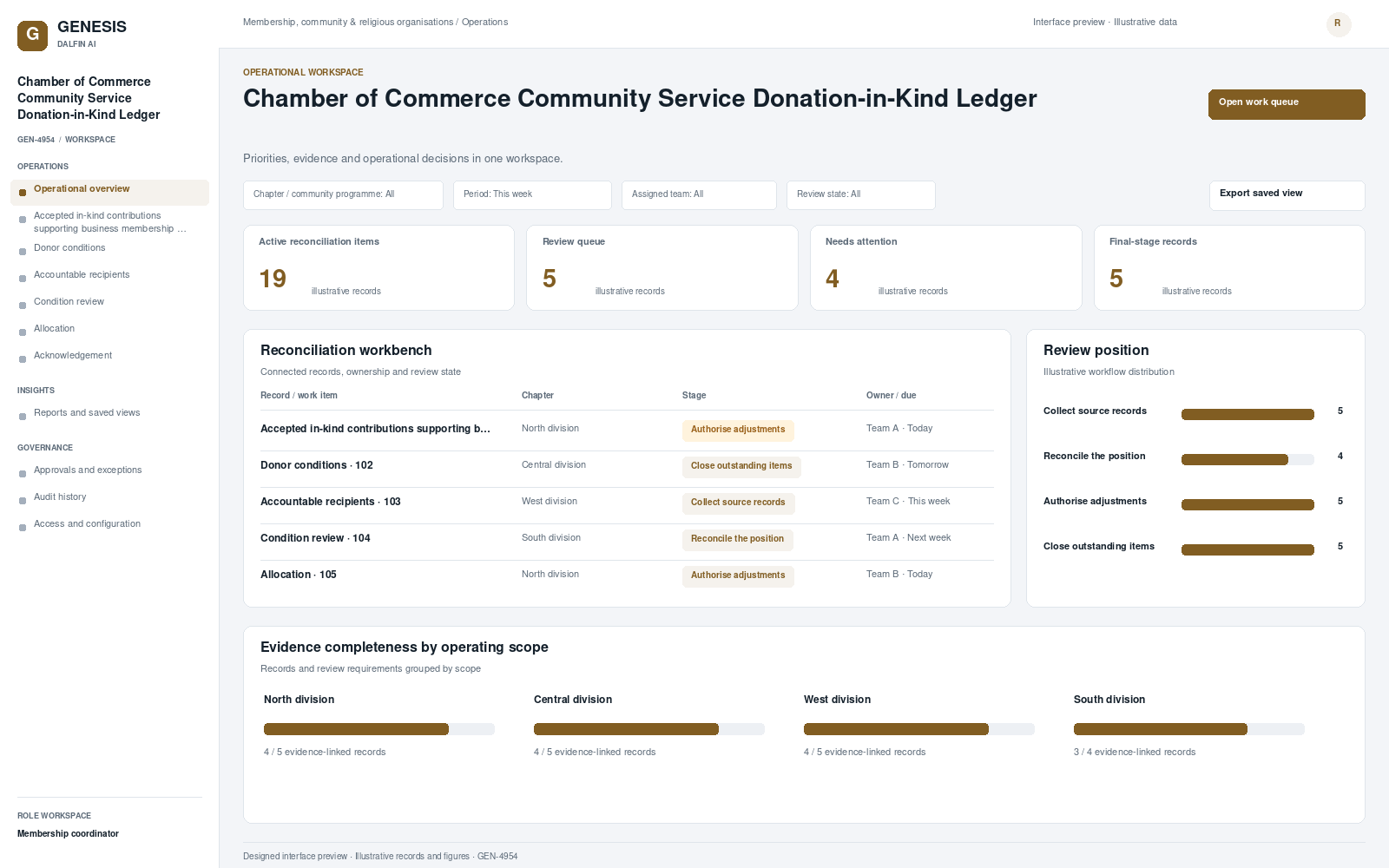Open the Period: This week filter
Screen dimensions: 1389x868
coord(532,195)
